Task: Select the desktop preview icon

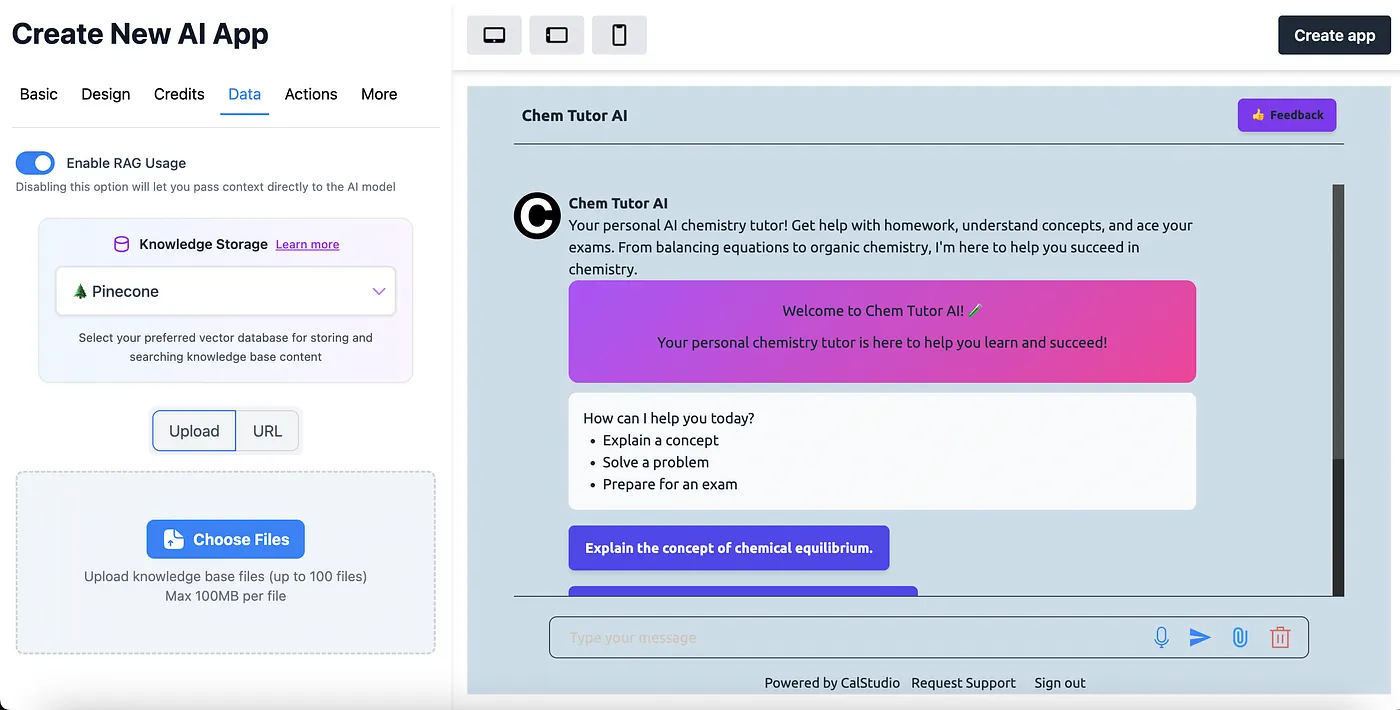Action: 494,34
